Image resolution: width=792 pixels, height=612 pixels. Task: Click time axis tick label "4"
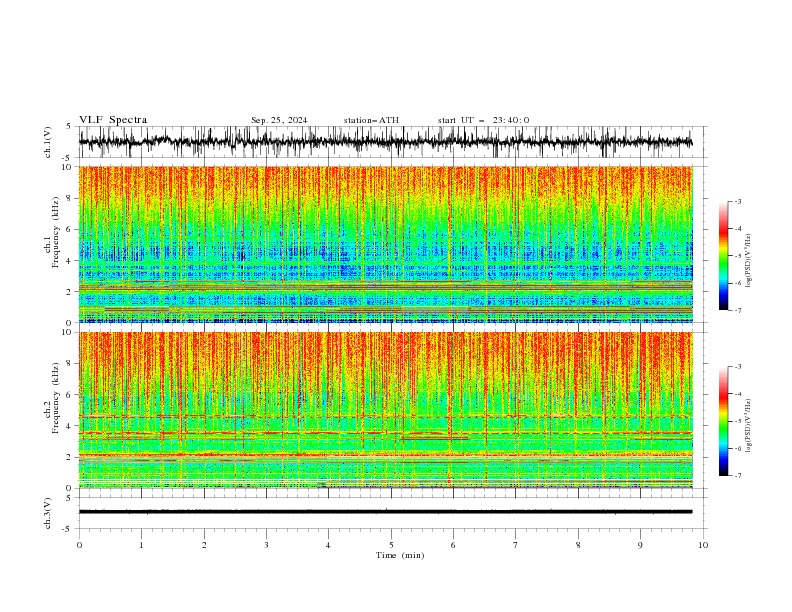(x=328, y=545)
